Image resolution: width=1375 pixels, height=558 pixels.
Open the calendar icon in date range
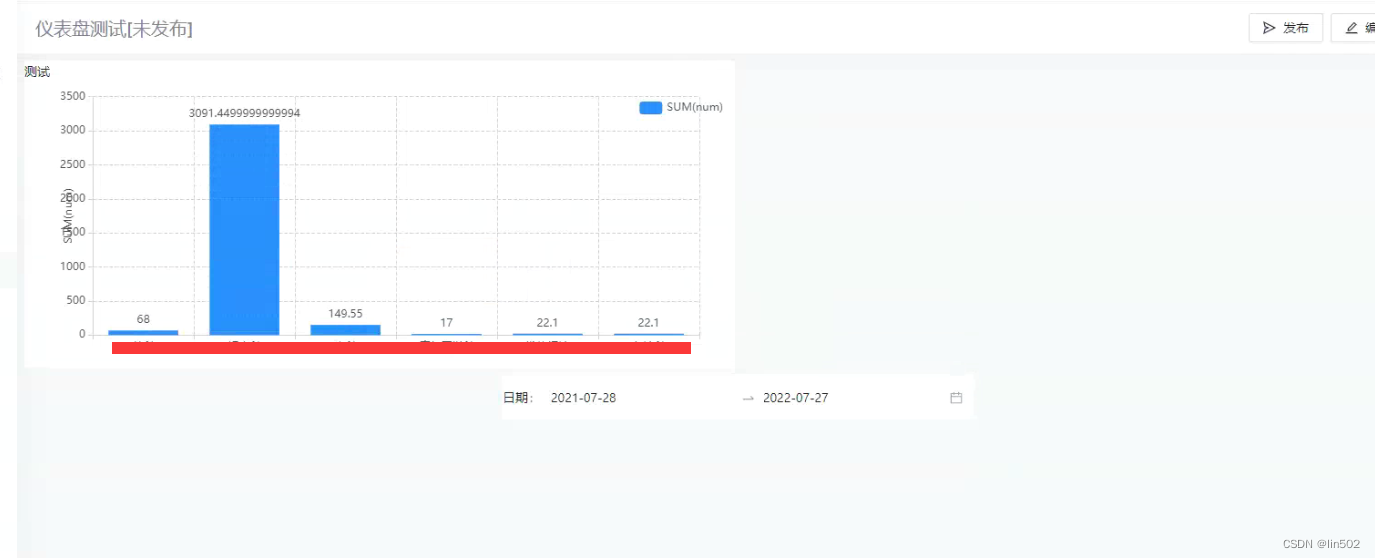click(956, 398)
